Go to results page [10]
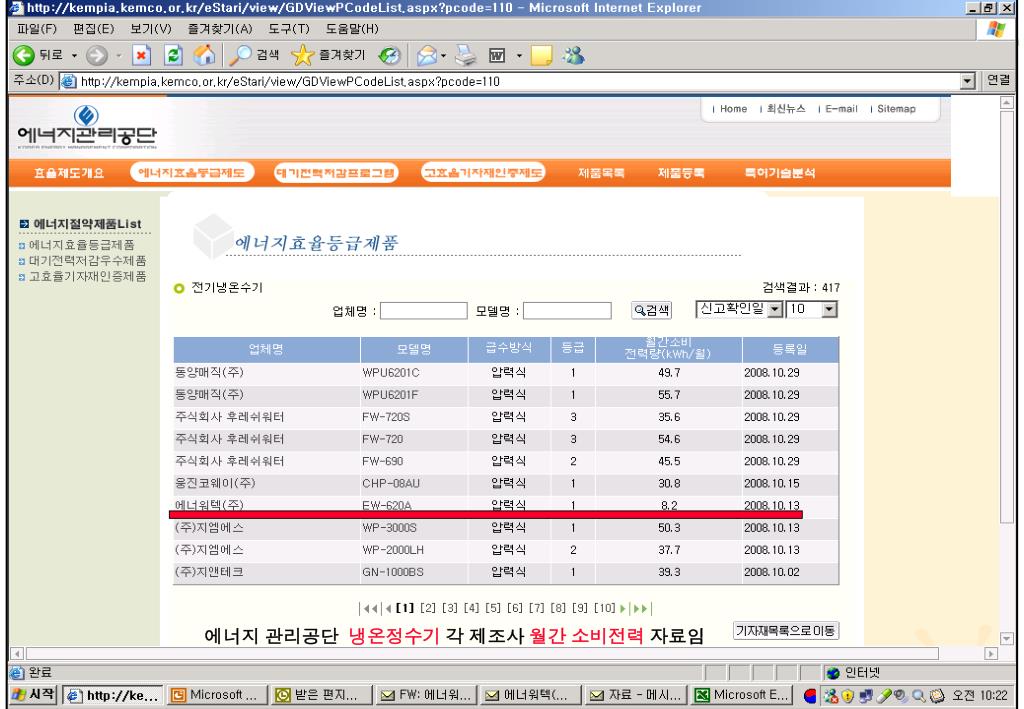 605,608
